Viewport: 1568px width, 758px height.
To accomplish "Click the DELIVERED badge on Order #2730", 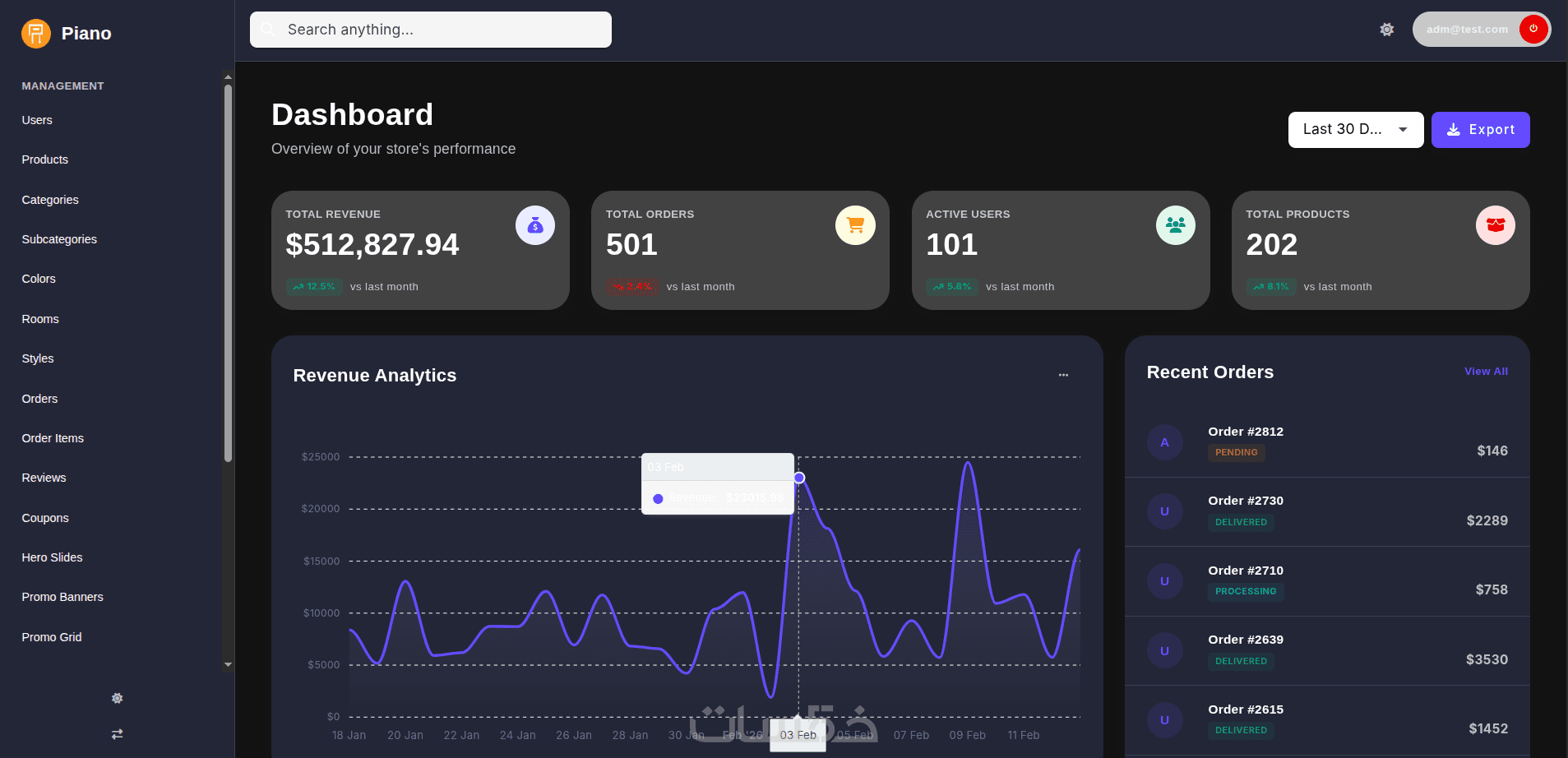I will point(1241,522).
